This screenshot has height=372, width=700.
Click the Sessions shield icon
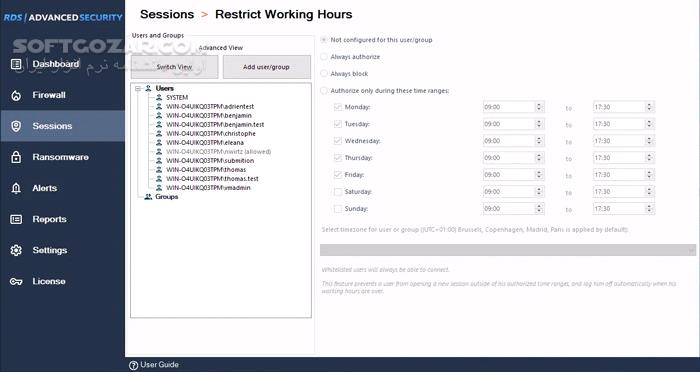[x=16, y=126]
